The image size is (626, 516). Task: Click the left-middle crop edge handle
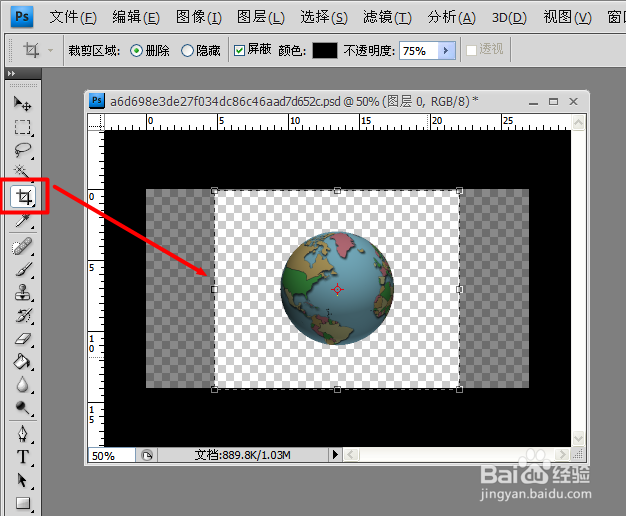(x=214, y=289)
